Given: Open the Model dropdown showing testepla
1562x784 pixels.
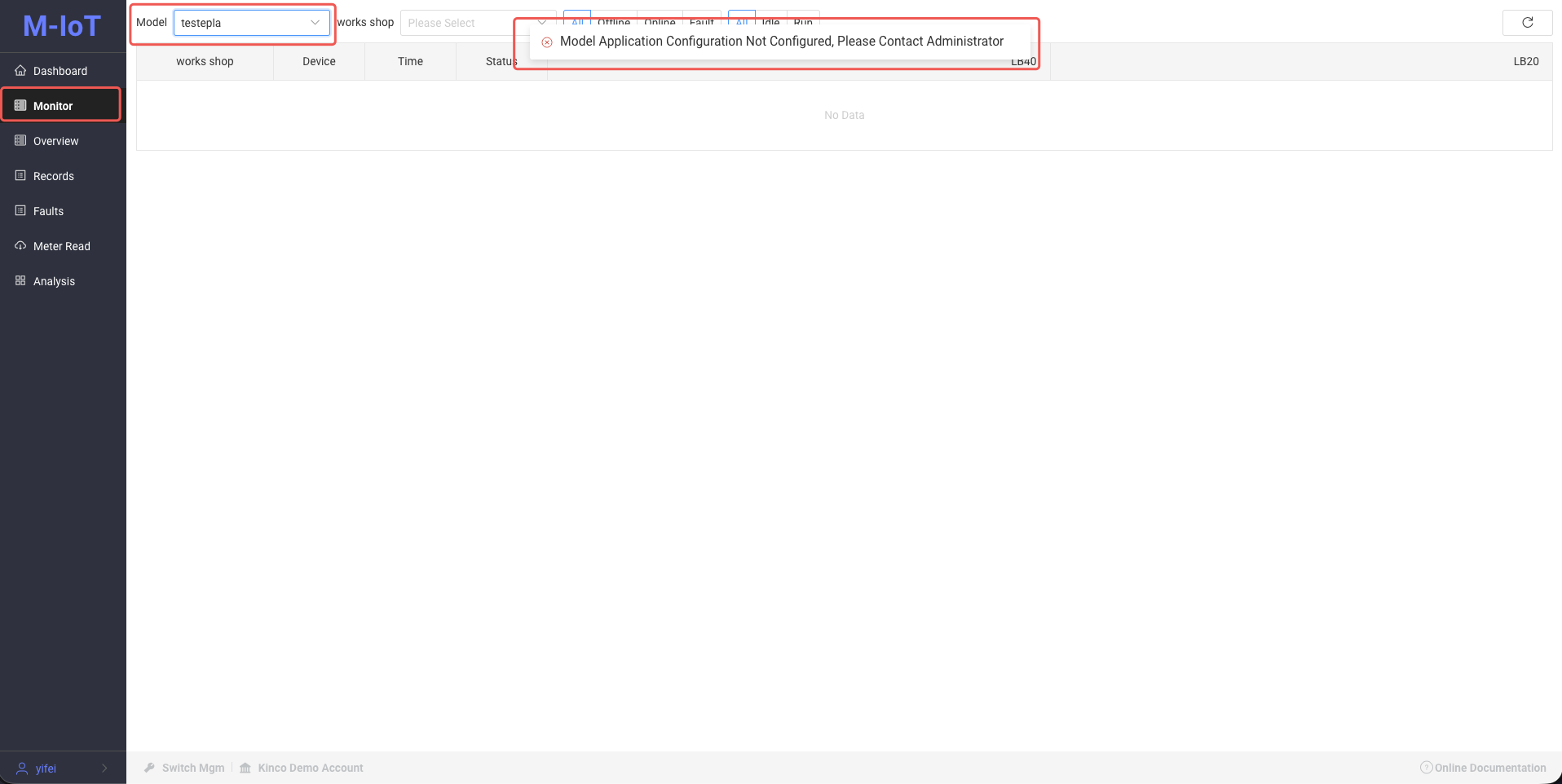Looking at the screenshot, I should pyautogui.click(x=251, y=23).
